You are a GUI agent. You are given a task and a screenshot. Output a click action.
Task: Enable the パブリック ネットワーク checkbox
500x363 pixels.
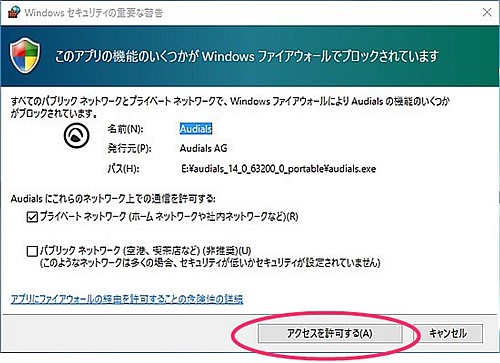tap(32, 251)
